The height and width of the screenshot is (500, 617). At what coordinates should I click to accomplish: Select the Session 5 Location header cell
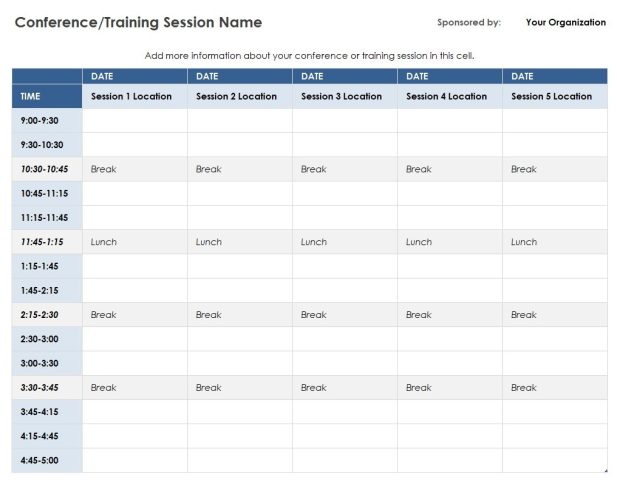[x=554, y=97]
